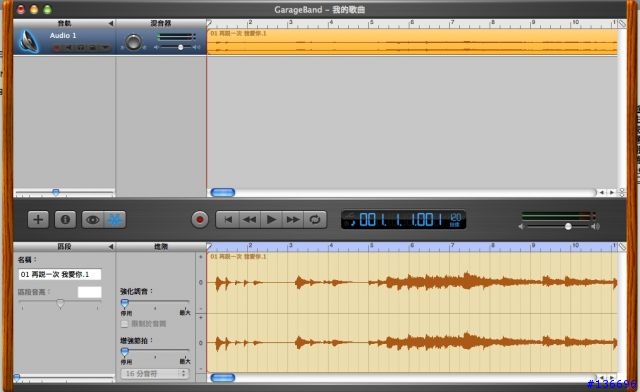Click the tracks column header
Screen dimensions: 640x392
pos(64,23)
